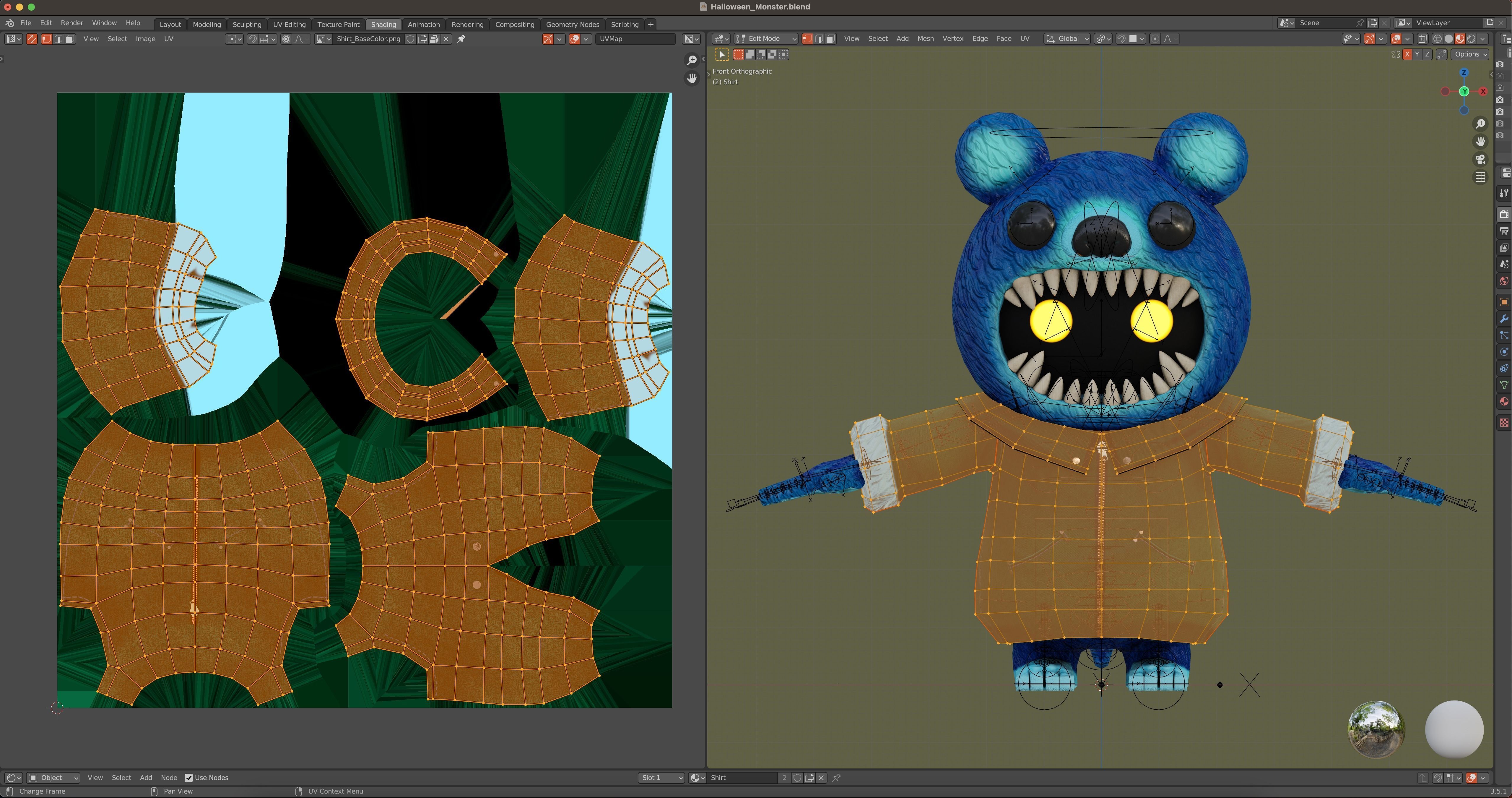Click the Shirt material name field
Image resolution: width=1512 pixels, height=798 pixels.
(x=742, y=777)
